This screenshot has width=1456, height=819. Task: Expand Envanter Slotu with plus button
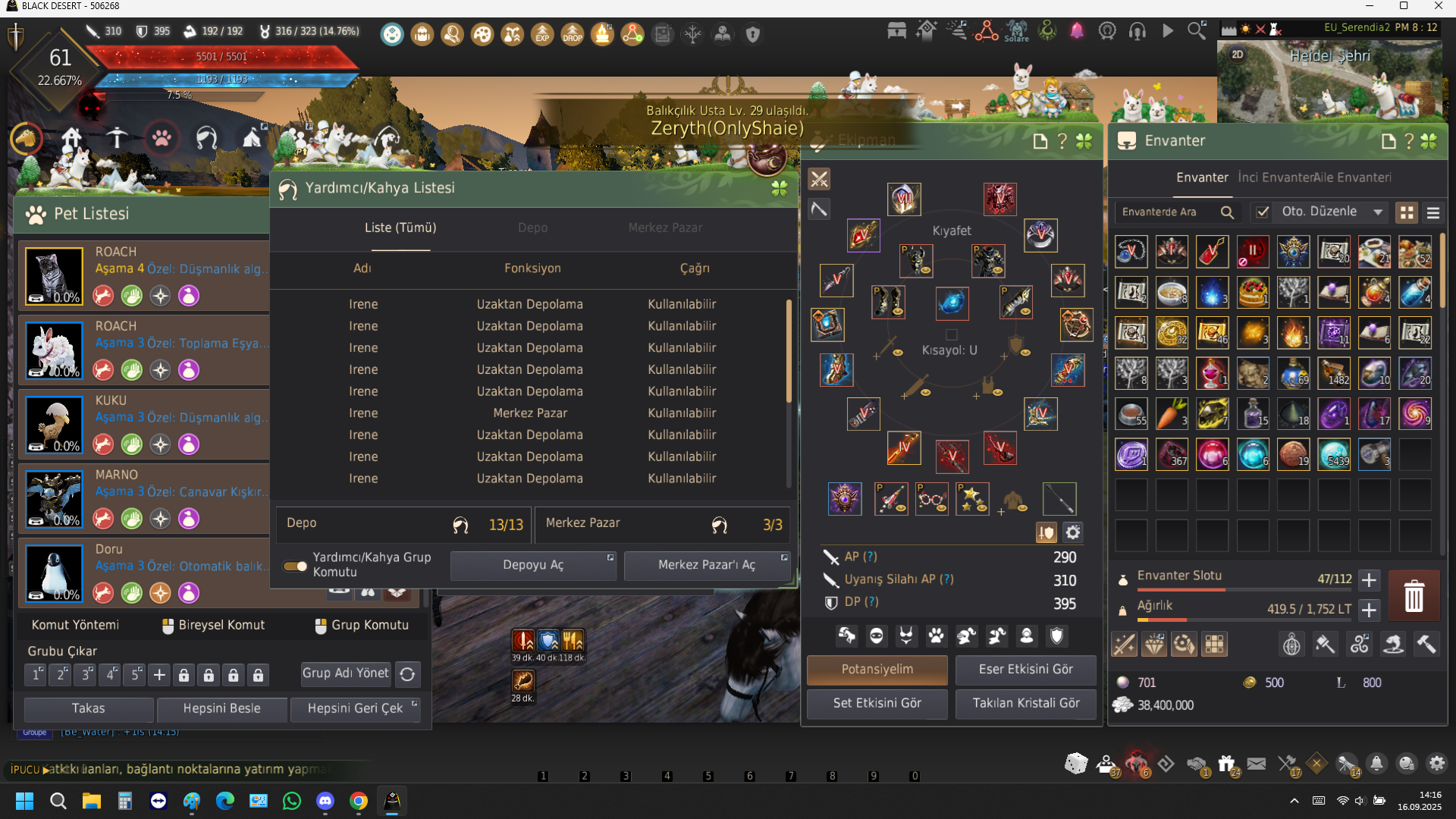coord(1369,580)
